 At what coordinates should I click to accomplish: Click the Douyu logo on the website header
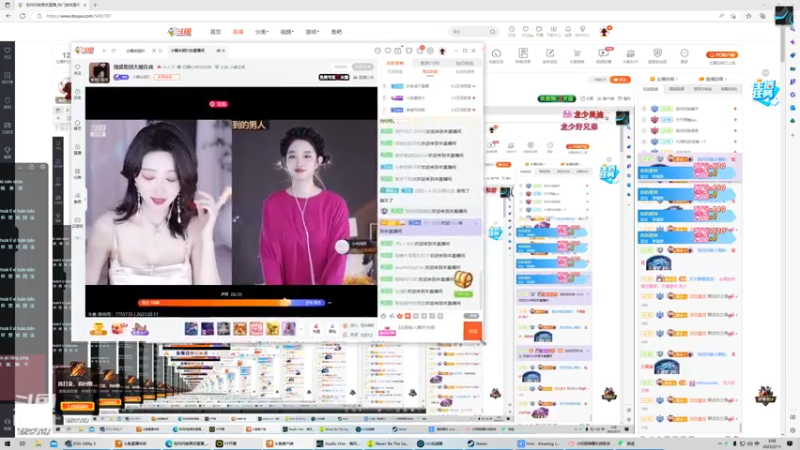[x=180, y=32]
